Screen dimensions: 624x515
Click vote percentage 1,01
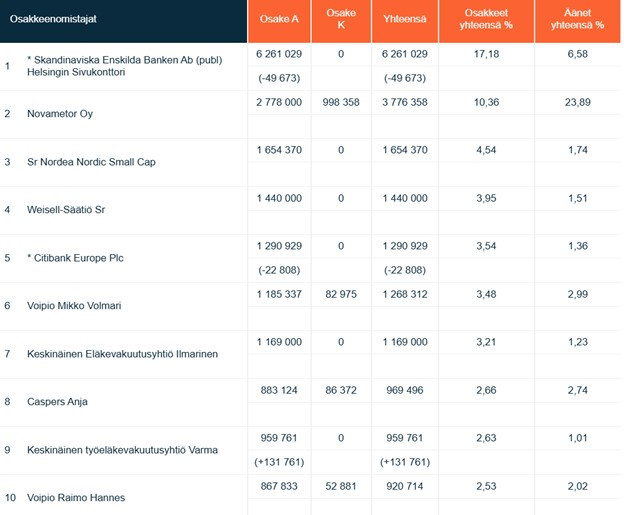coord(577,438)
